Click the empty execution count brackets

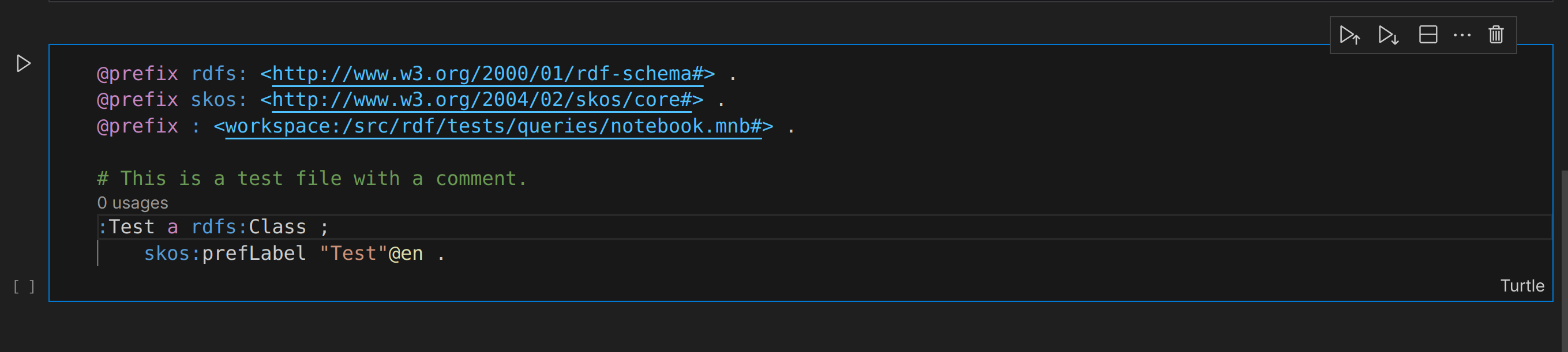24,286
